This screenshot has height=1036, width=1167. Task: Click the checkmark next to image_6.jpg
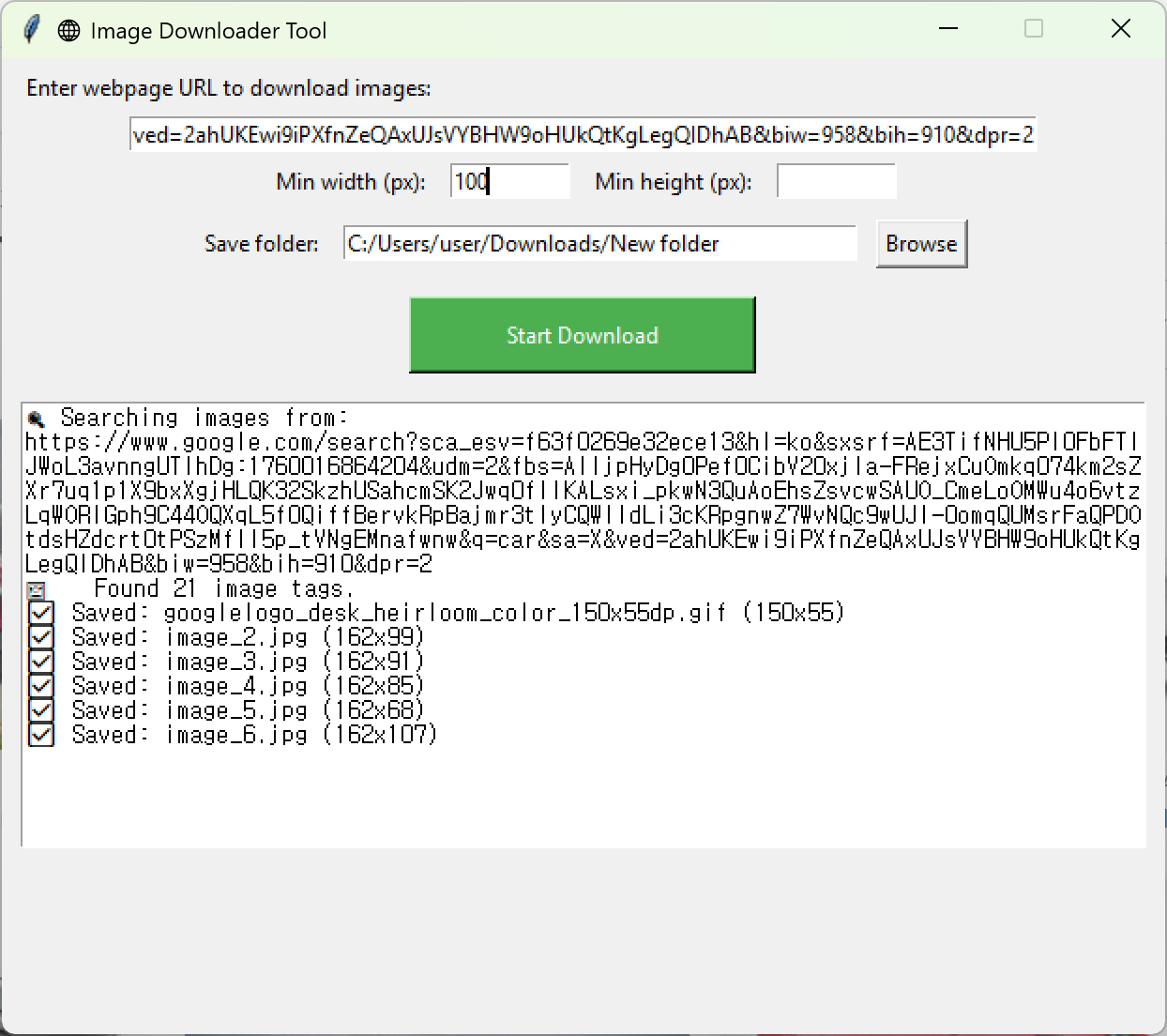(x=40, y=736)
